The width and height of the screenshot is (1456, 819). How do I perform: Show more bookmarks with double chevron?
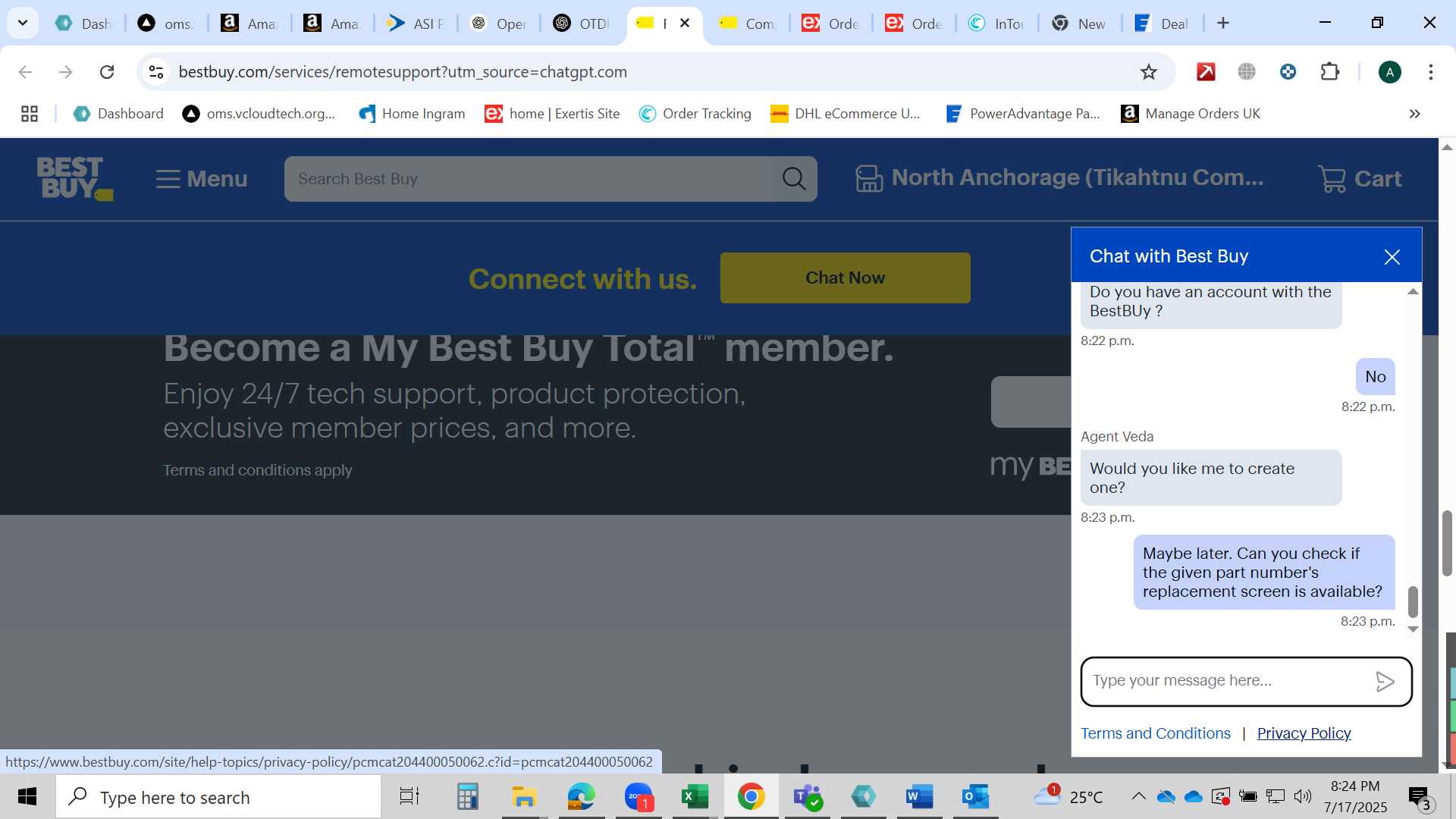pos(1414,114)
